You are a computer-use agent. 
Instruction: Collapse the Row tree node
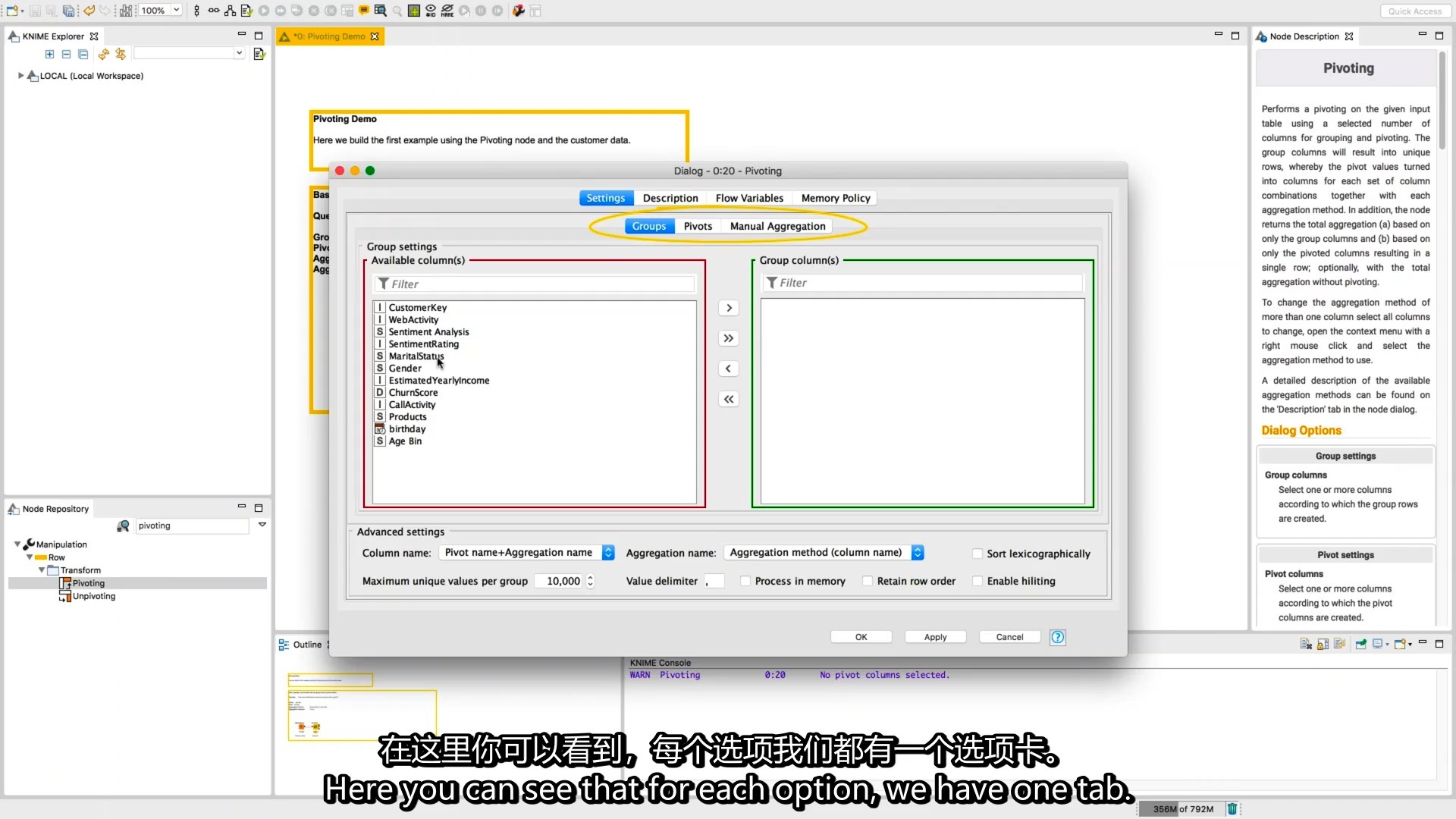pyautogui.click(x=30, y=557)
